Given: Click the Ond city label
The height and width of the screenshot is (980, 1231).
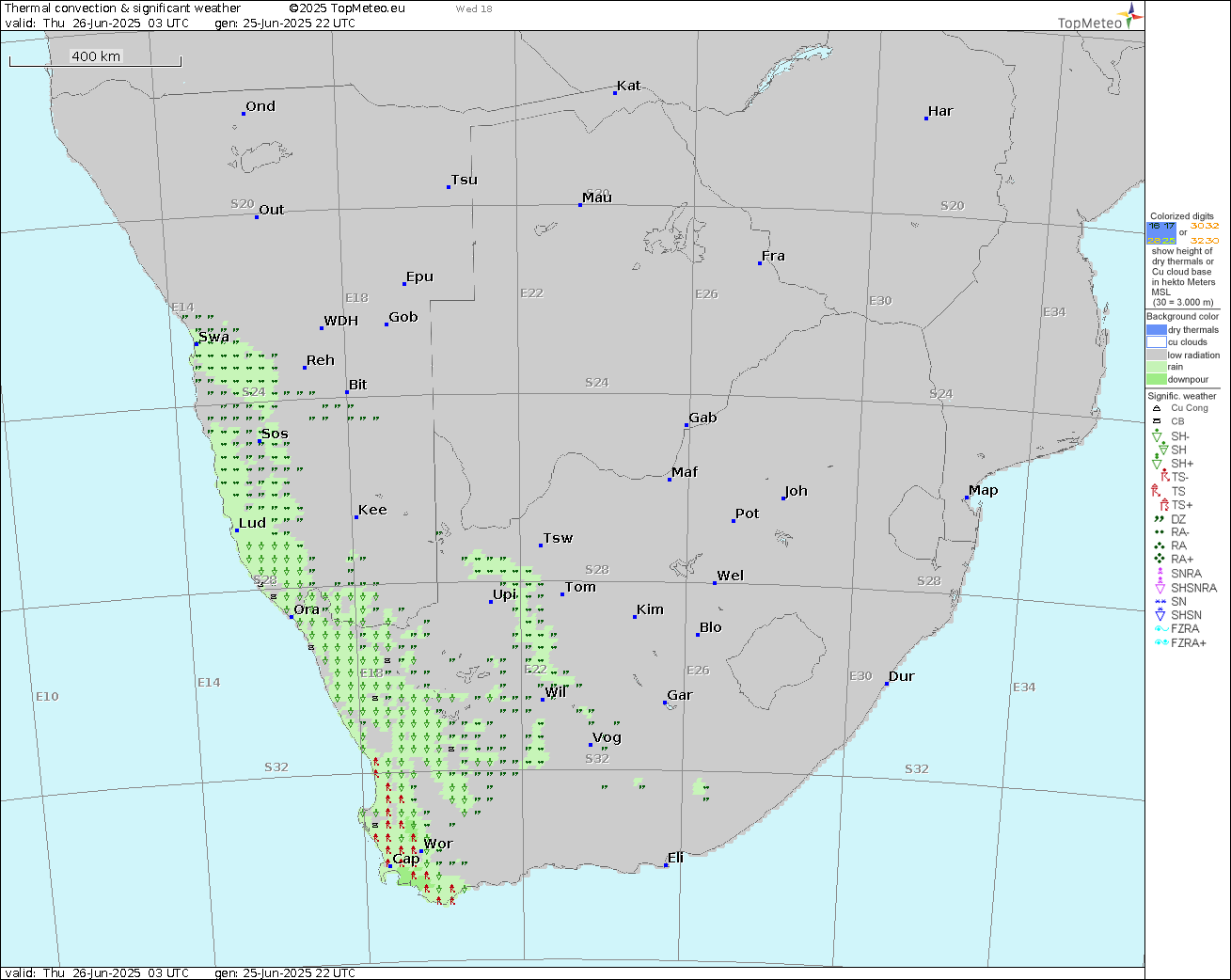Looking at the screenshot, I should tap(260, 106).
